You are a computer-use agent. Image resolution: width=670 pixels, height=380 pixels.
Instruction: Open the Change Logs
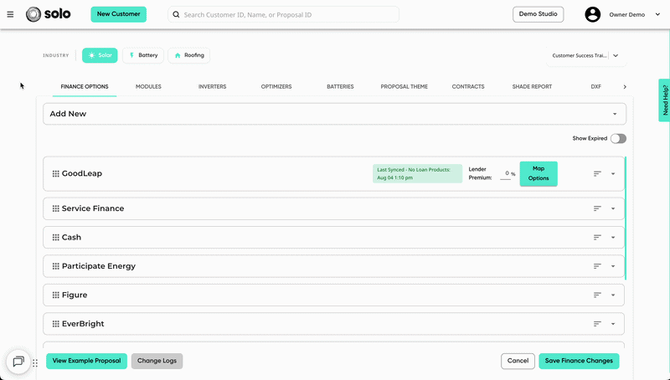click(x=157, y=361)
